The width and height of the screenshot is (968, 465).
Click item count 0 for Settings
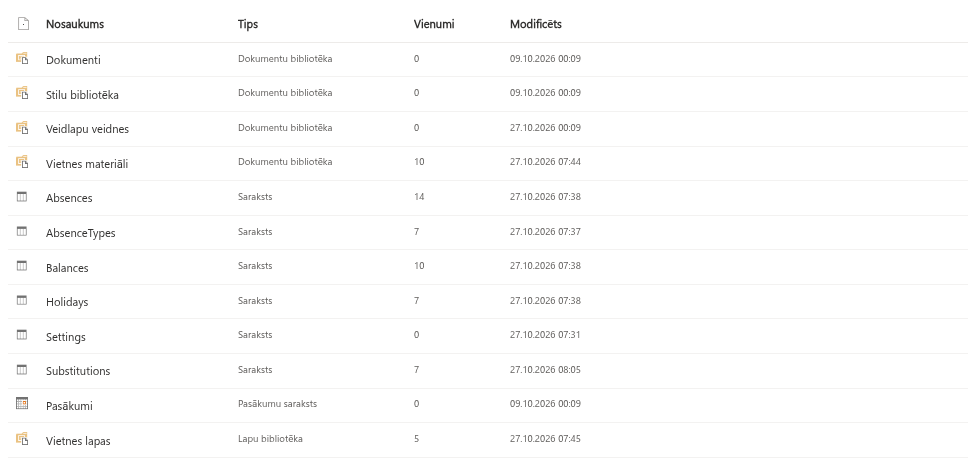(417, 335)
